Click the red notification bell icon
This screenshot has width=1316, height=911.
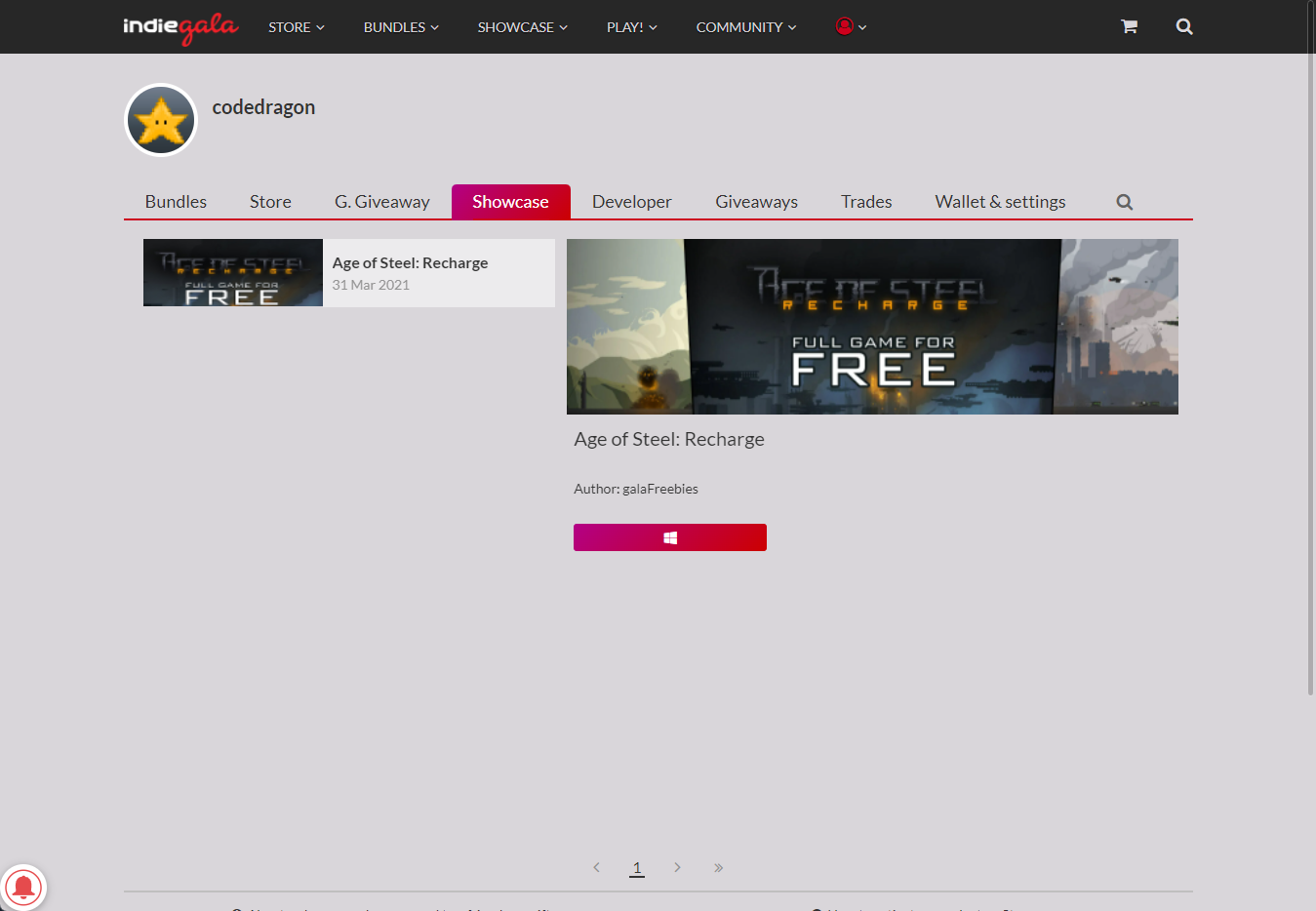pyautogui.click(x=23, y=888)
